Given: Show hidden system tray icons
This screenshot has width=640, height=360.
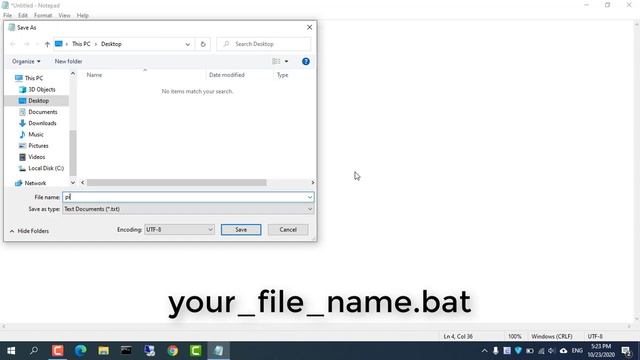Looking at the screenshot, I should coord(484,351).
